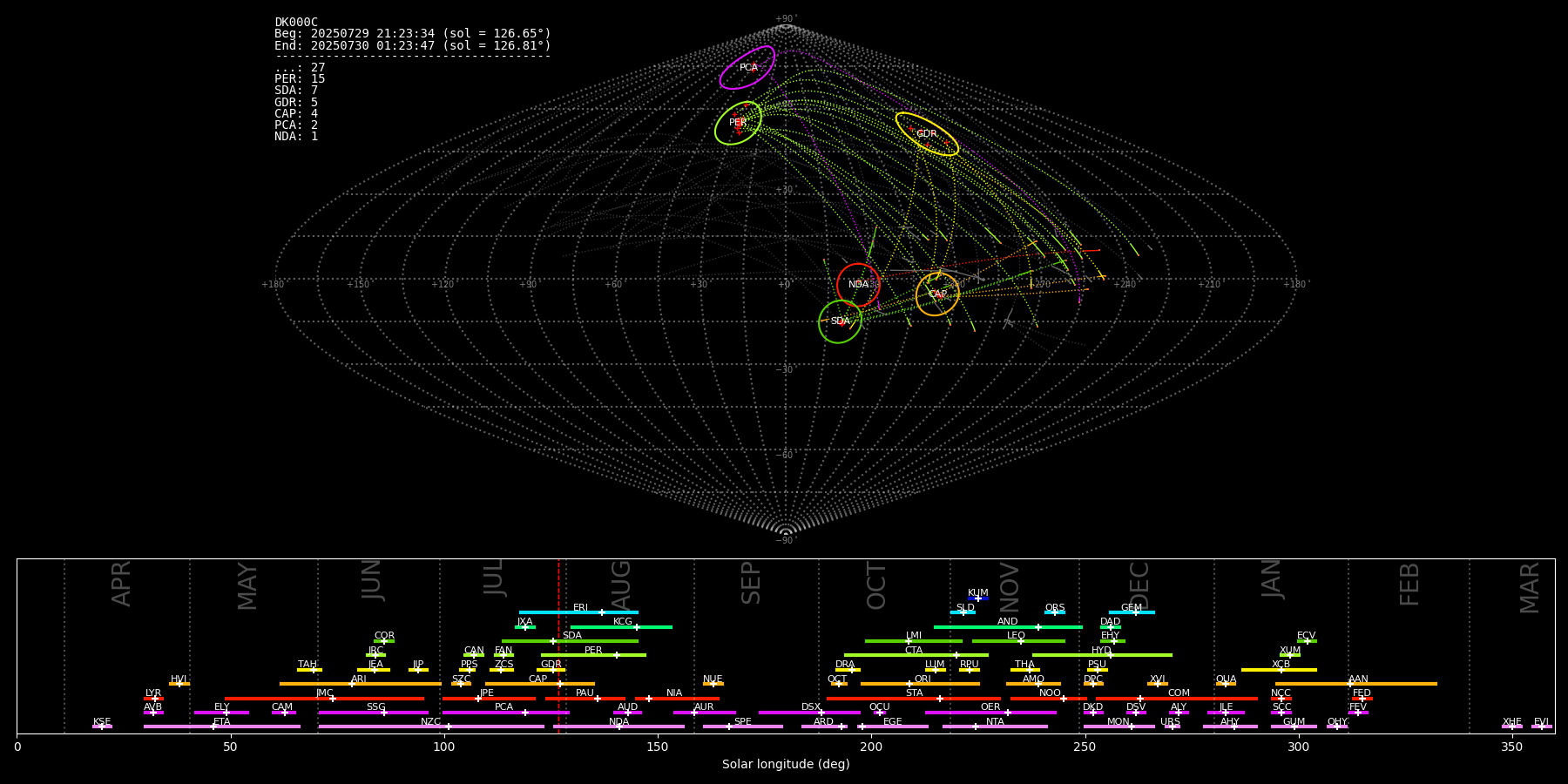1568x784 pixels.
Task: Click the COM shower label in timeline
Action: [1179, 693]
